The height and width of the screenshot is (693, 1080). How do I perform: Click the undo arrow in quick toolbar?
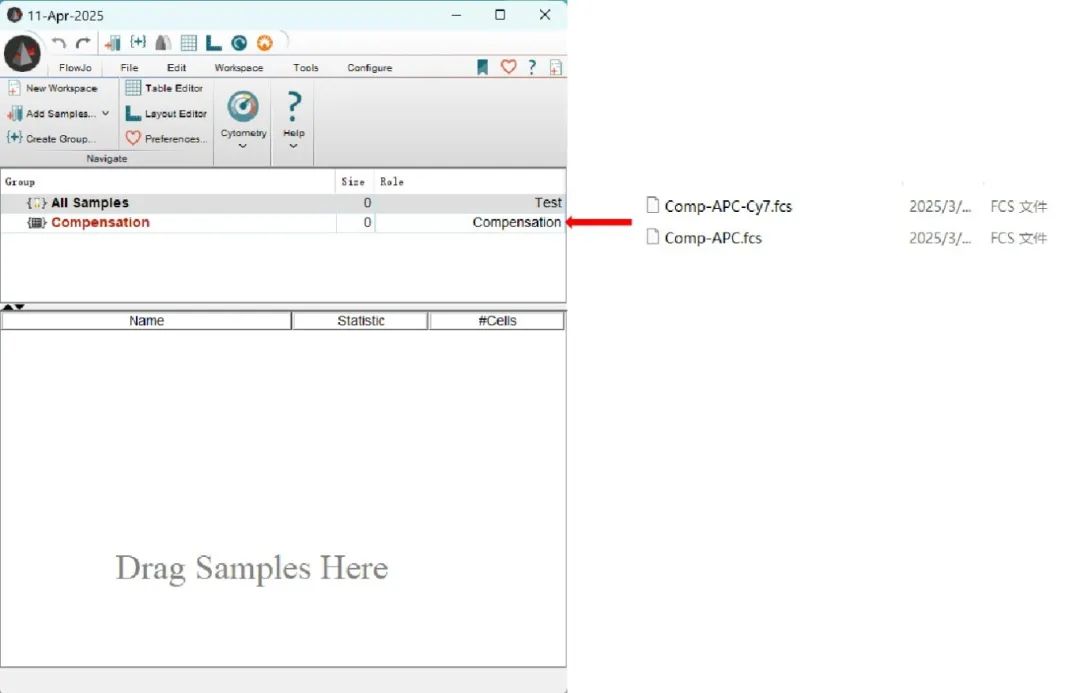pyautogui.click(x=59, y=43)
